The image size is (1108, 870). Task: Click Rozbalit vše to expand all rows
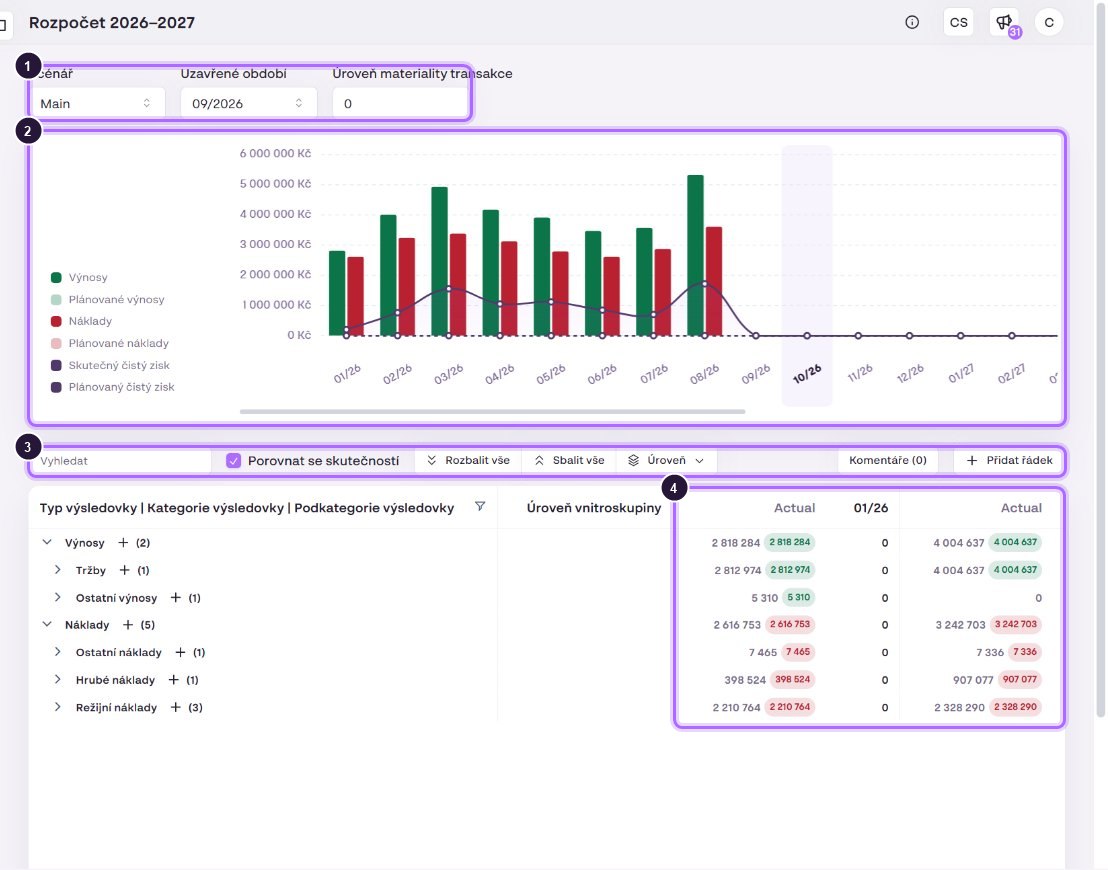468,461
